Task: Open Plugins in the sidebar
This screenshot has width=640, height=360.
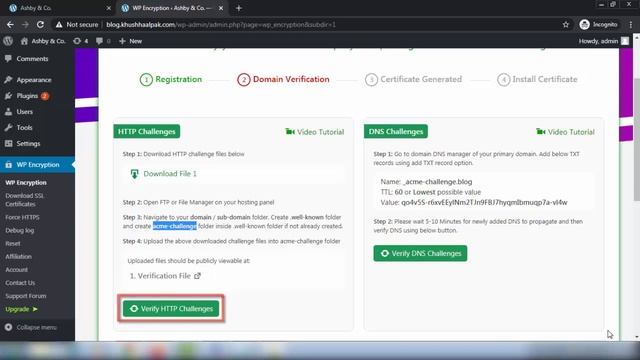Action: click(x=27, y=96)
